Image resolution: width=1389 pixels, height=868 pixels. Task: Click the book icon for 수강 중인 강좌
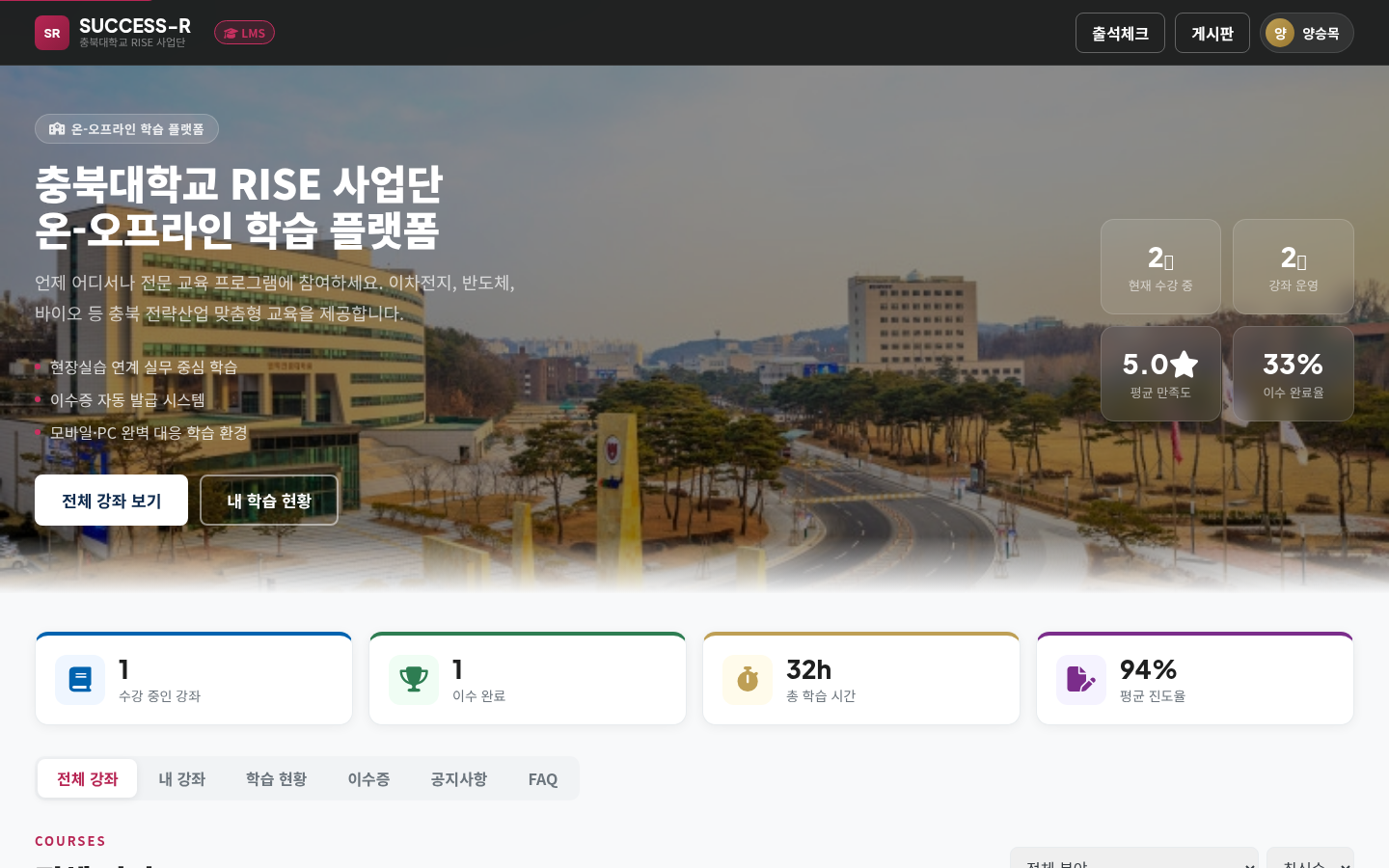tap(80, 680)
